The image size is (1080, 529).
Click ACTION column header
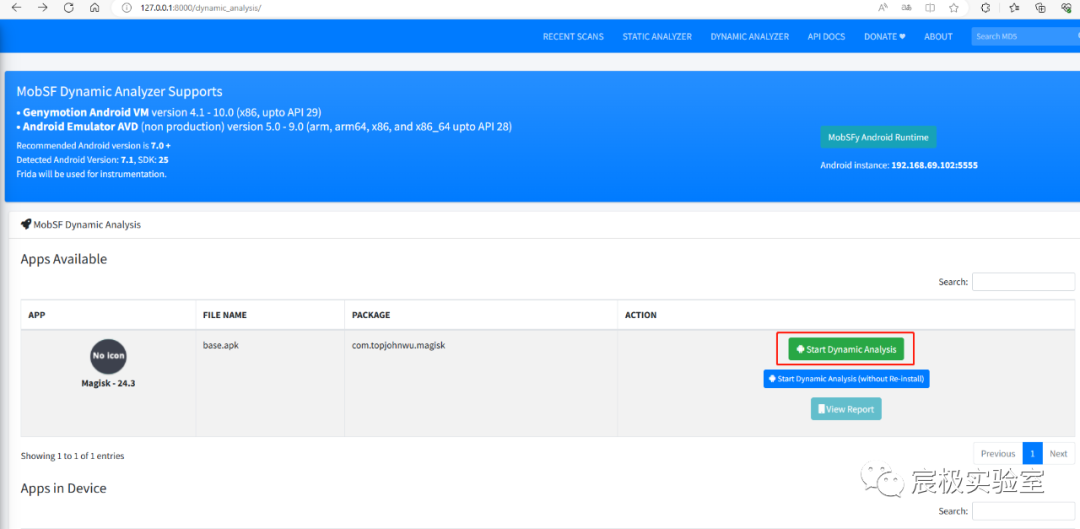(846, 315)
